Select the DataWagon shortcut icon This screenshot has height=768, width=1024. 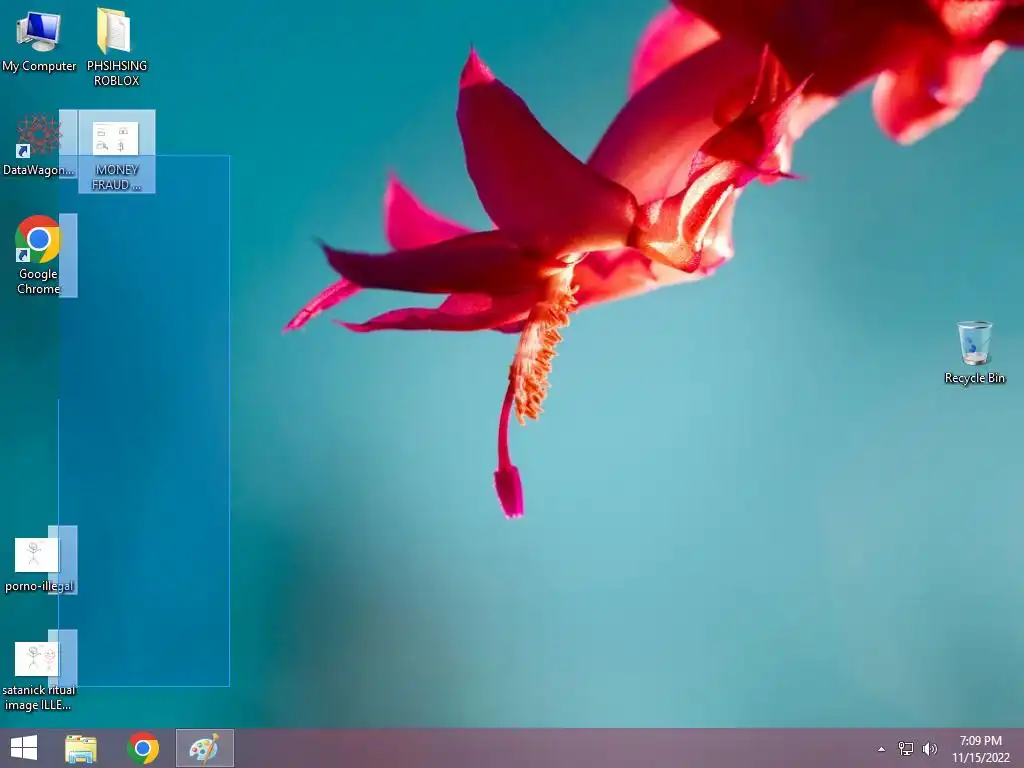[39, 144]
